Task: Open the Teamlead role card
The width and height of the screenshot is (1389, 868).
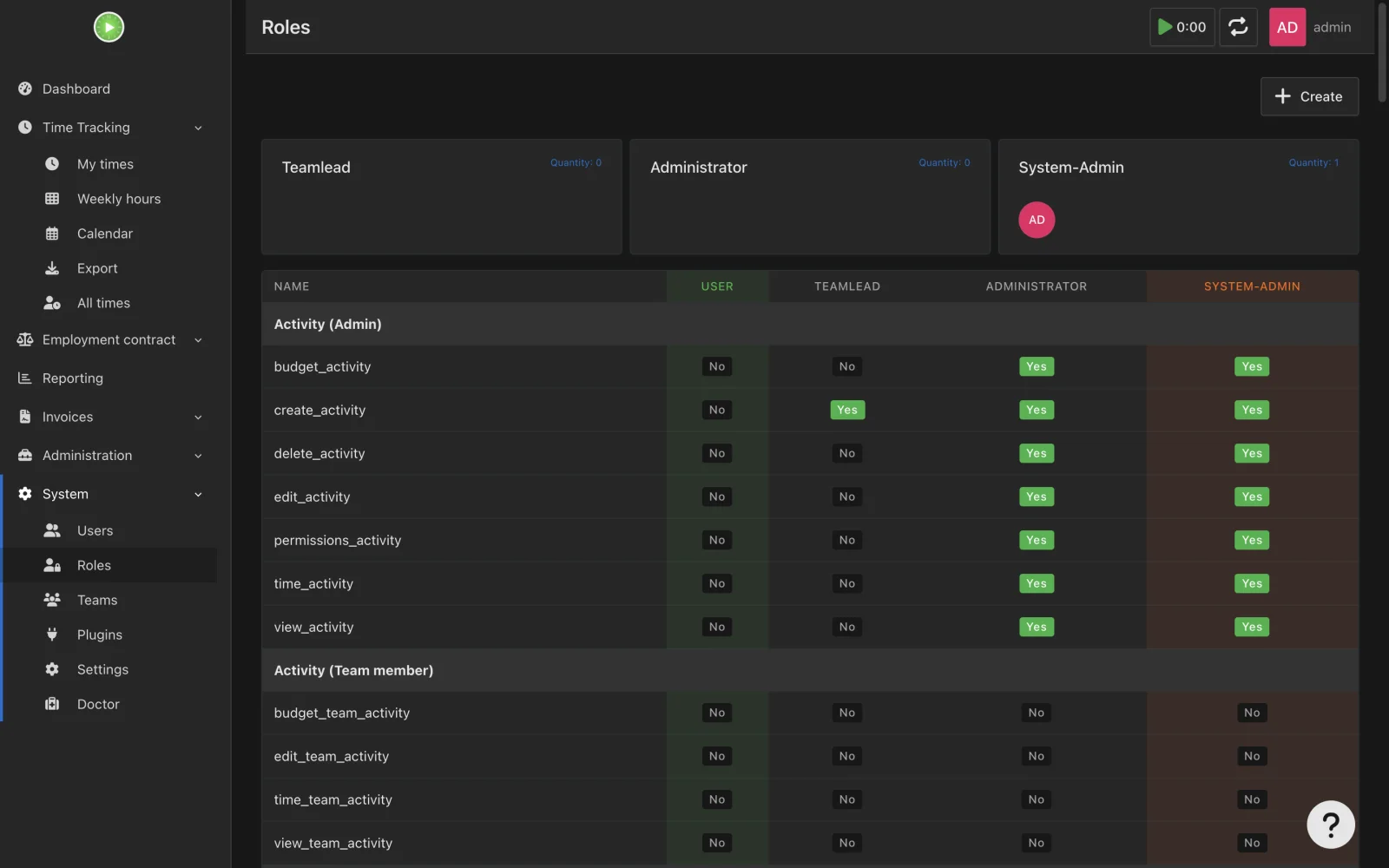Action: click(x=441, y=197)
